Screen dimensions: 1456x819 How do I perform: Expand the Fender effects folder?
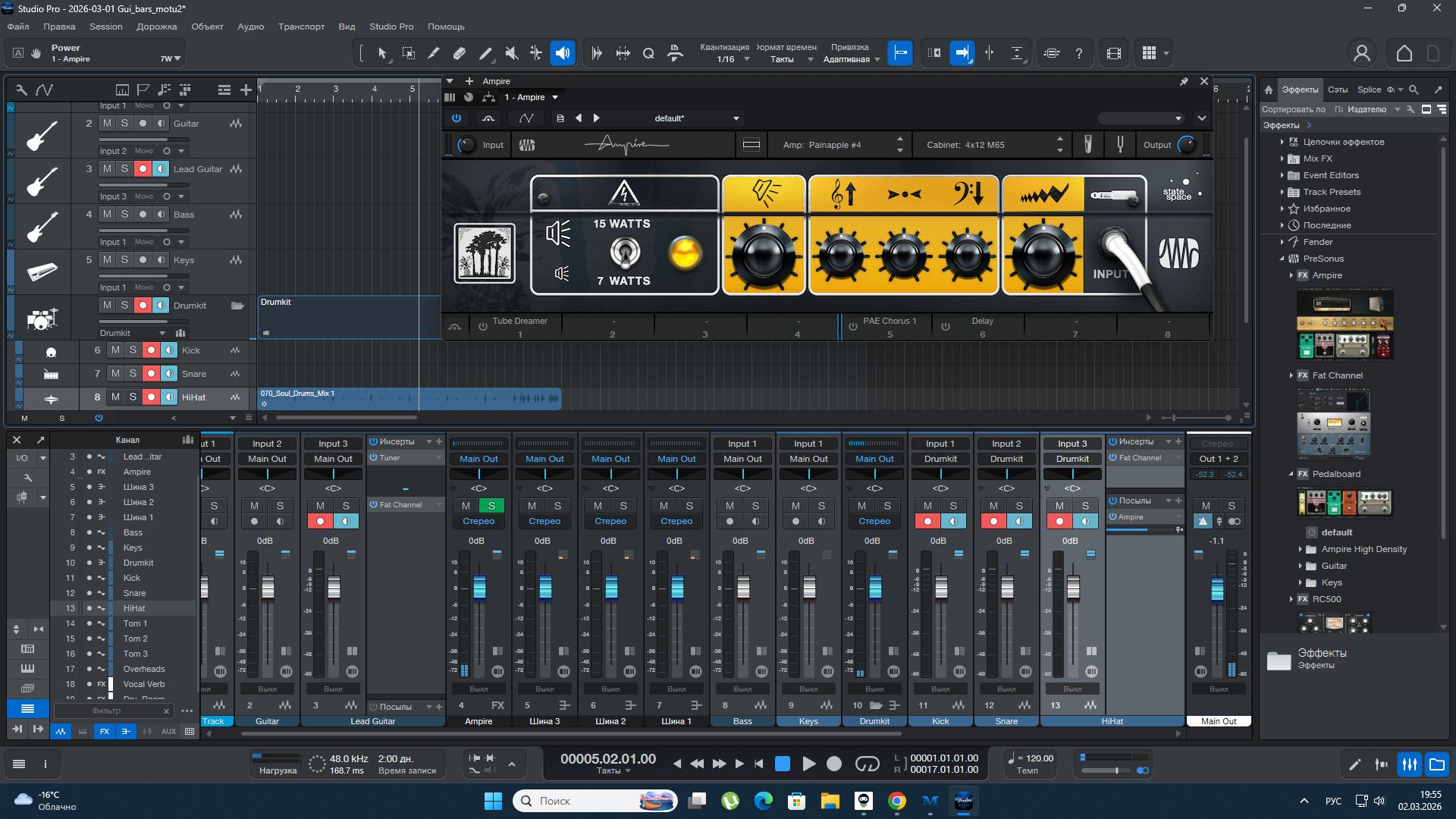(x=1282, y=242)
